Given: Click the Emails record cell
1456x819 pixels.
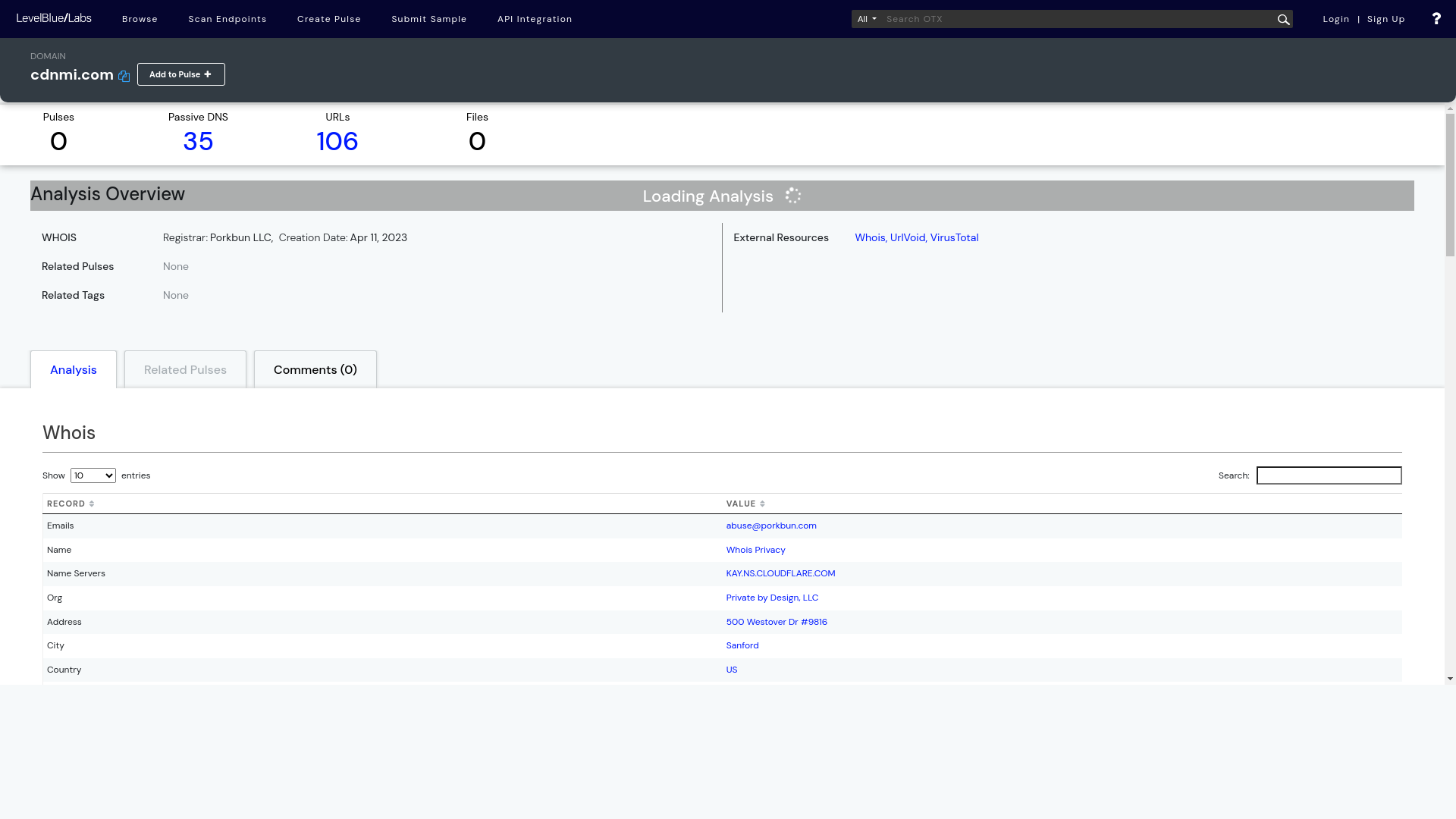Looking at the screenshot, I should point(61,526).
